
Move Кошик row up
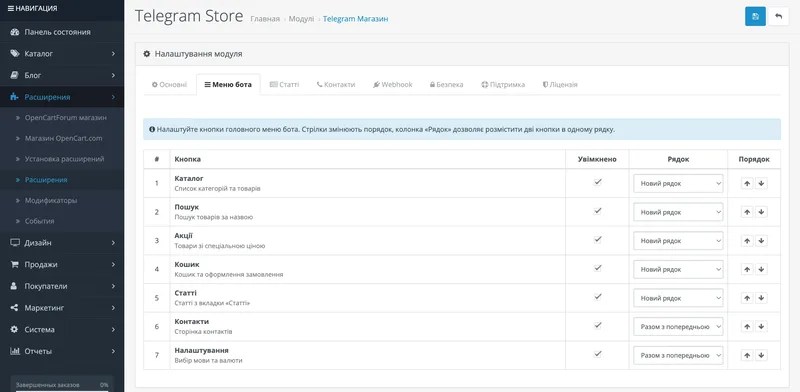coord(747,269)
